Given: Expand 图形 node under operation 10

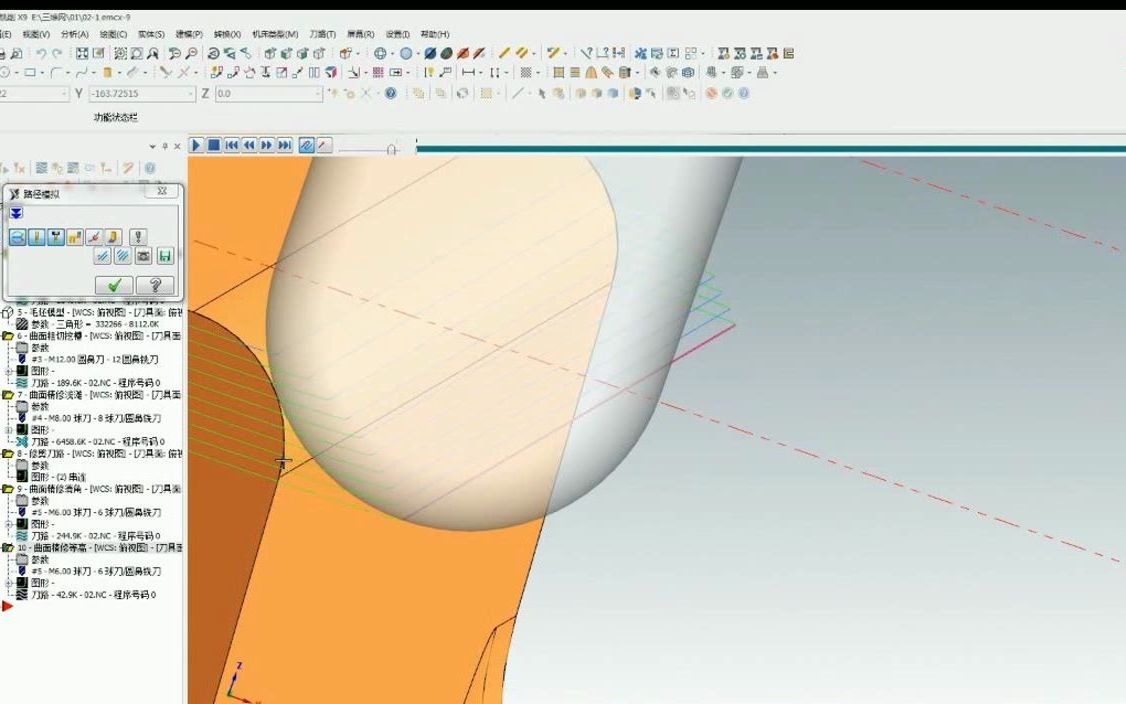Looking at the screenshot, I should point(9,583).
